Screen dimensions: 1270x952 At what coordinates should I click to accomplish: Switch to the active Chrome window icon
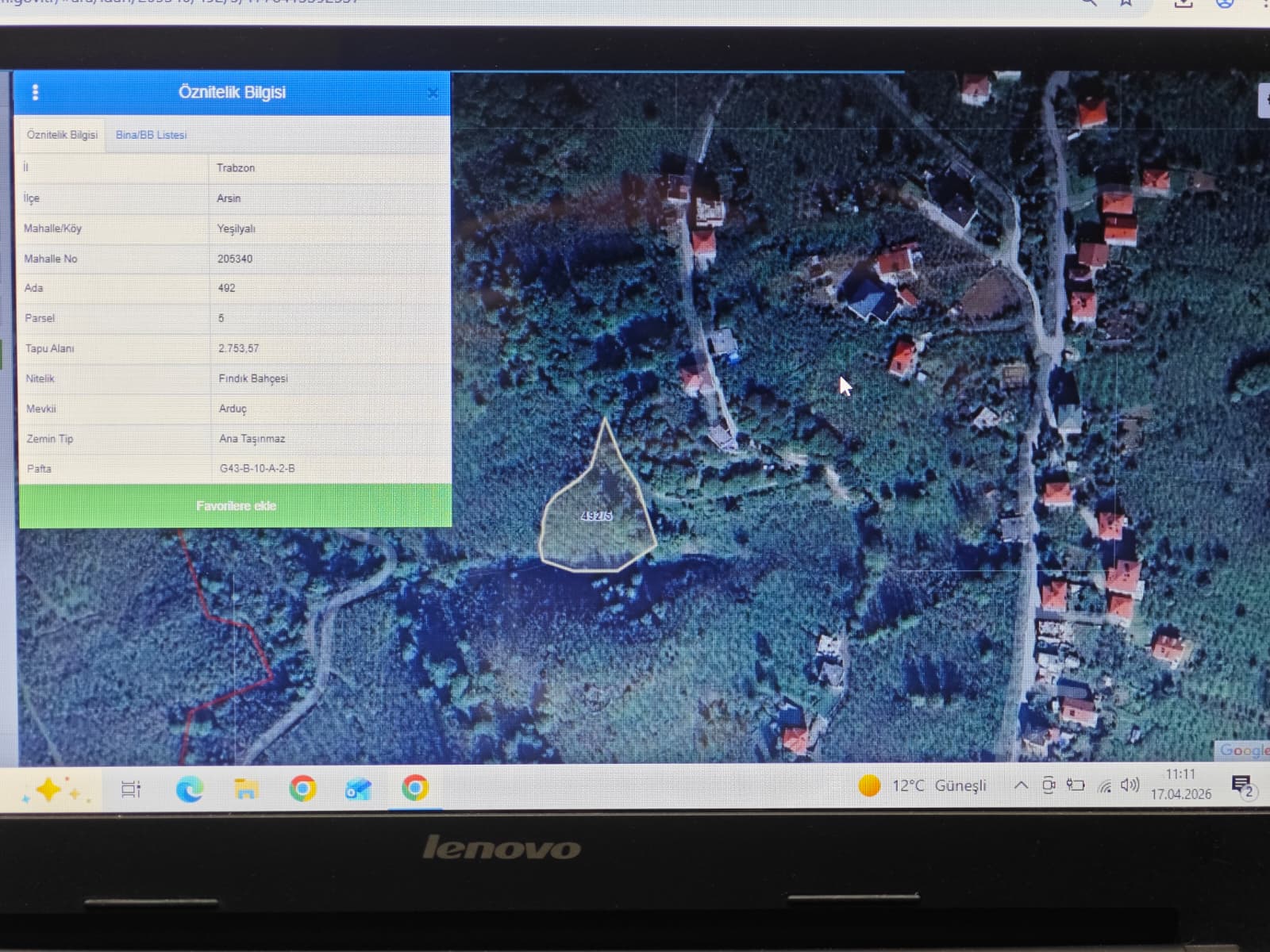414,788
